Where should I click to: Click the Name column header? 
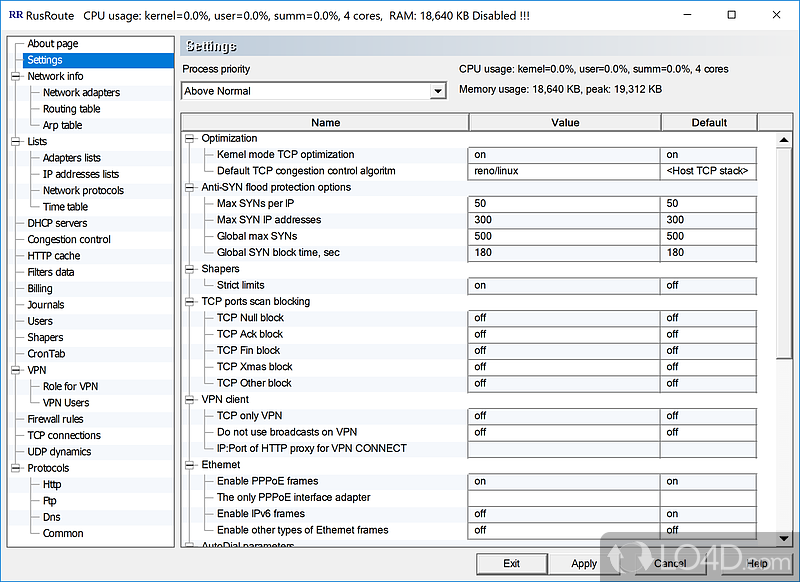coord(325,123)
